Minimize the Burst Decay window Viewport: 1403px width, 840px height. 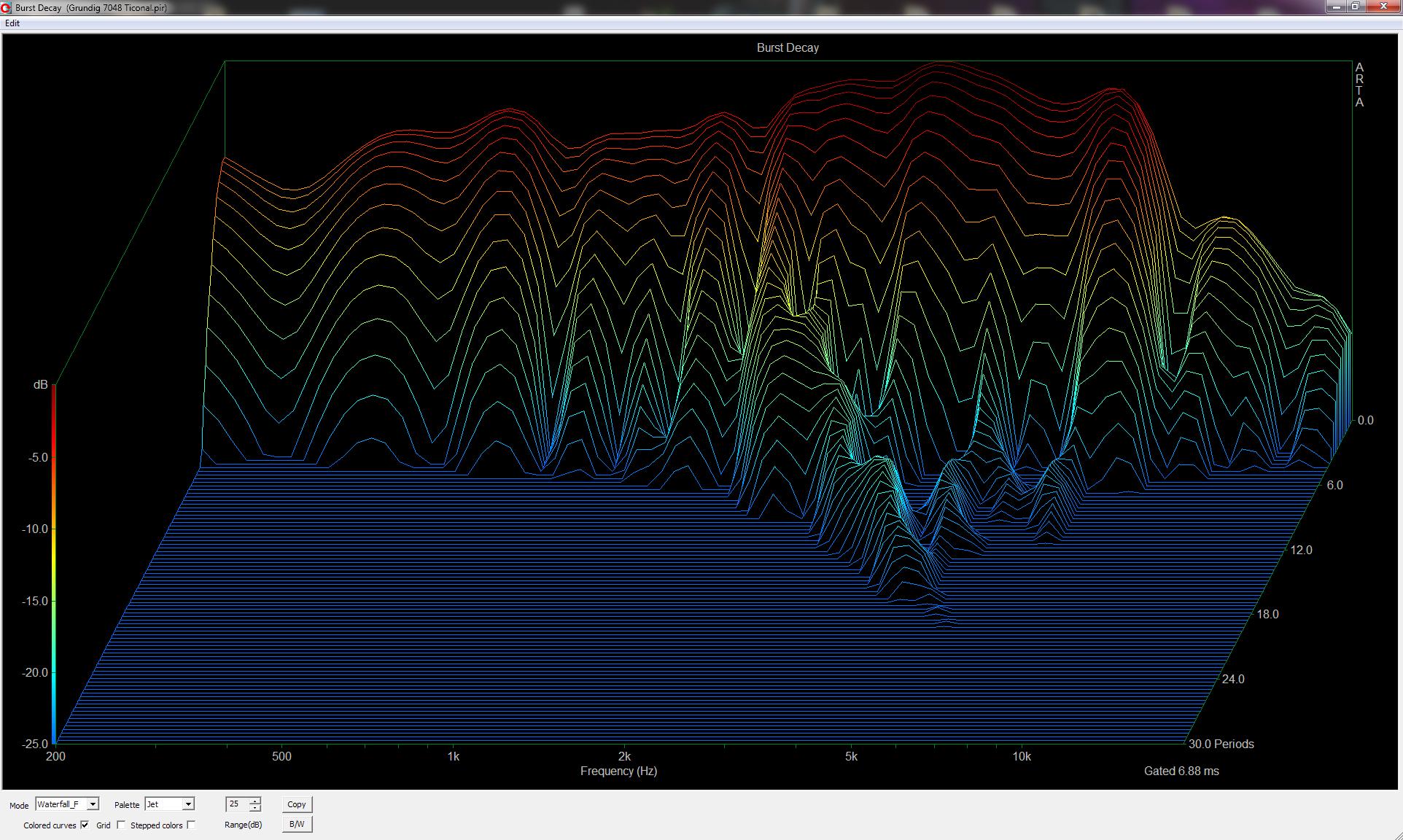(x=1335, y=7)
